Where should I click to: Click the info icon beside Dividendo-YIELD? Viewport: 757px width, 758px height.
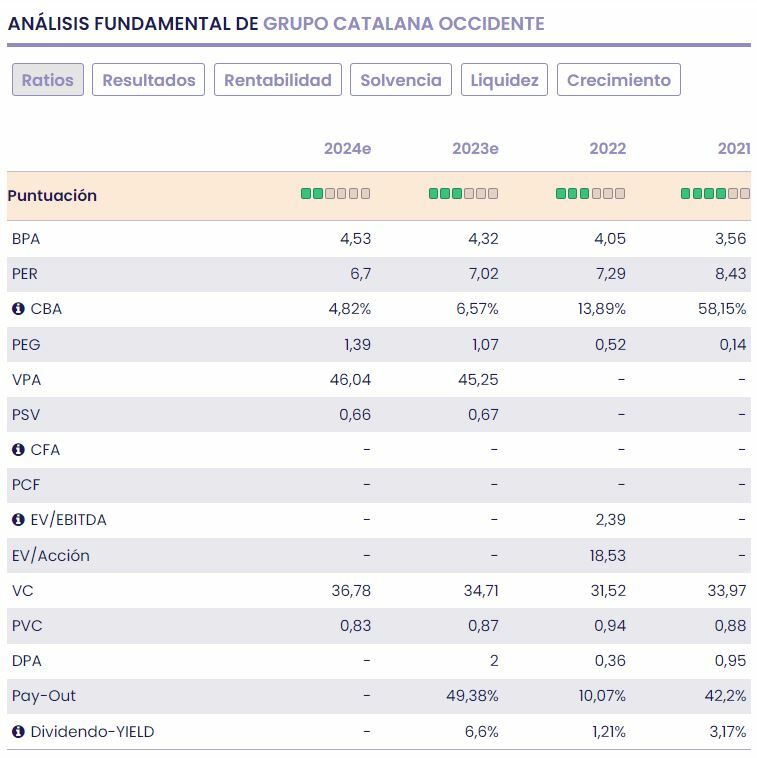[18, 732]
